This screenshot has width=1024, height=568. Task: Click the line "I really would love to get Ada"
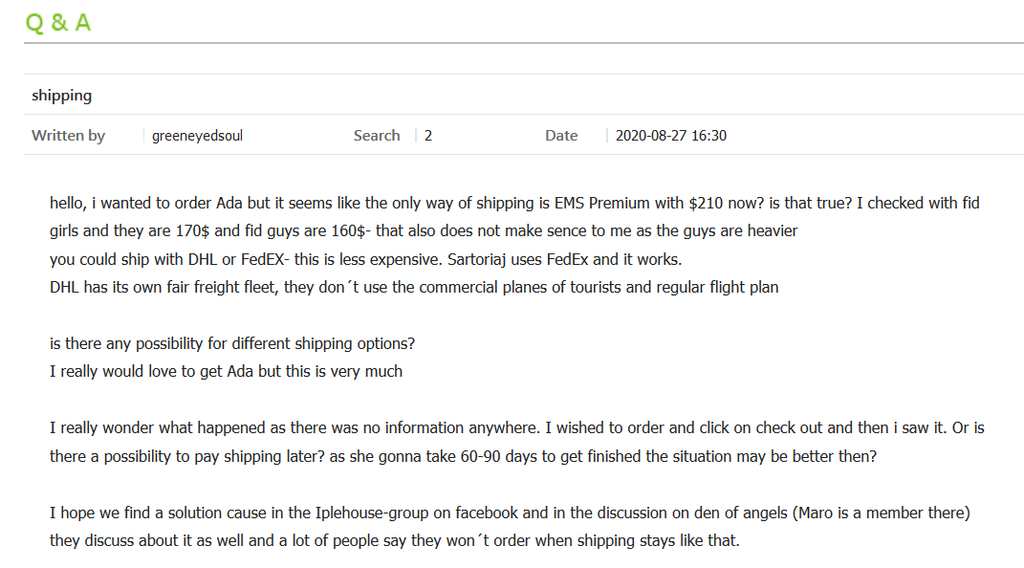coord(226,371)
